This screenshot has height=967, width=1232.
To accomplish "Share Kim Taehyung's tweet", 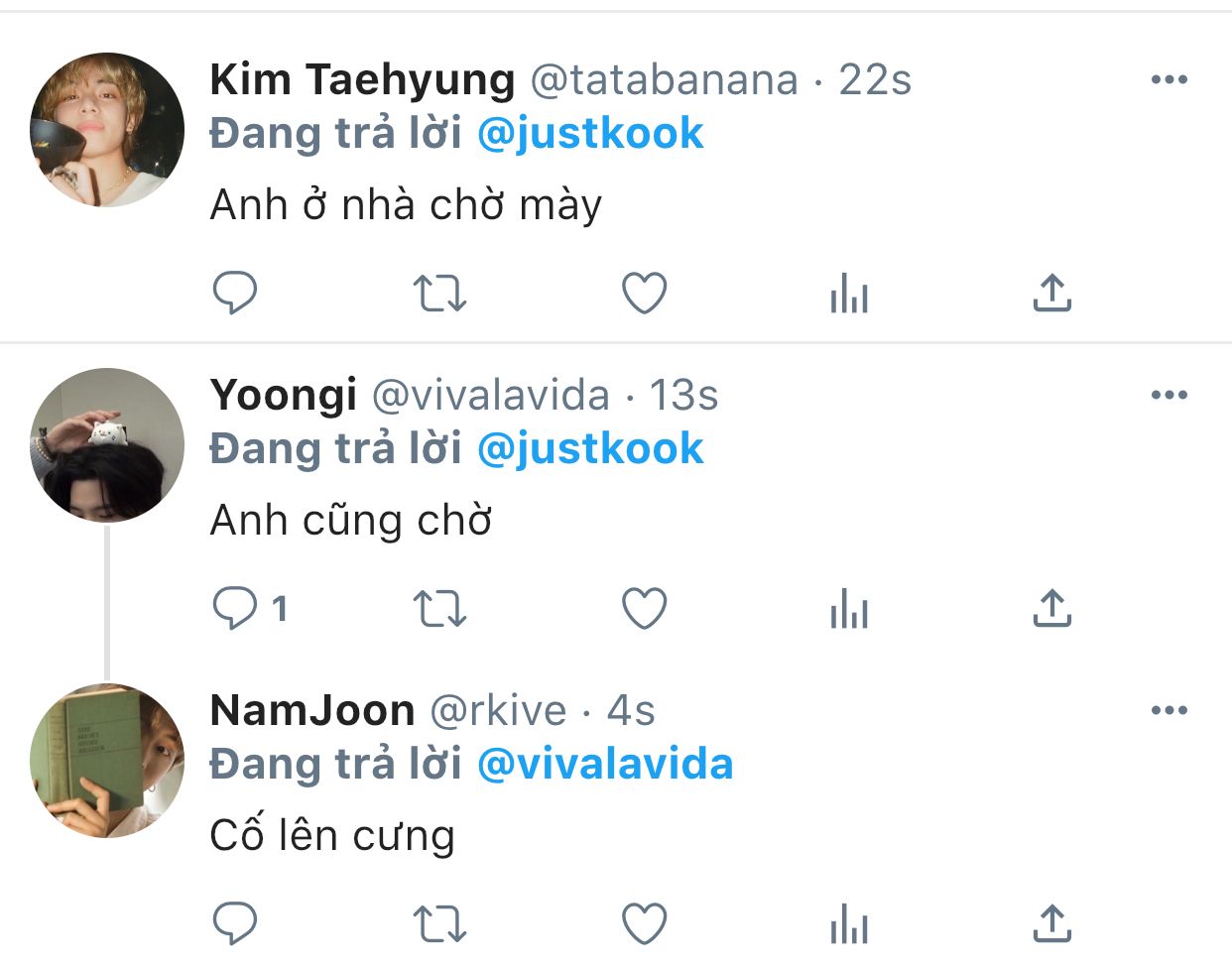I will pos(1052,293).
